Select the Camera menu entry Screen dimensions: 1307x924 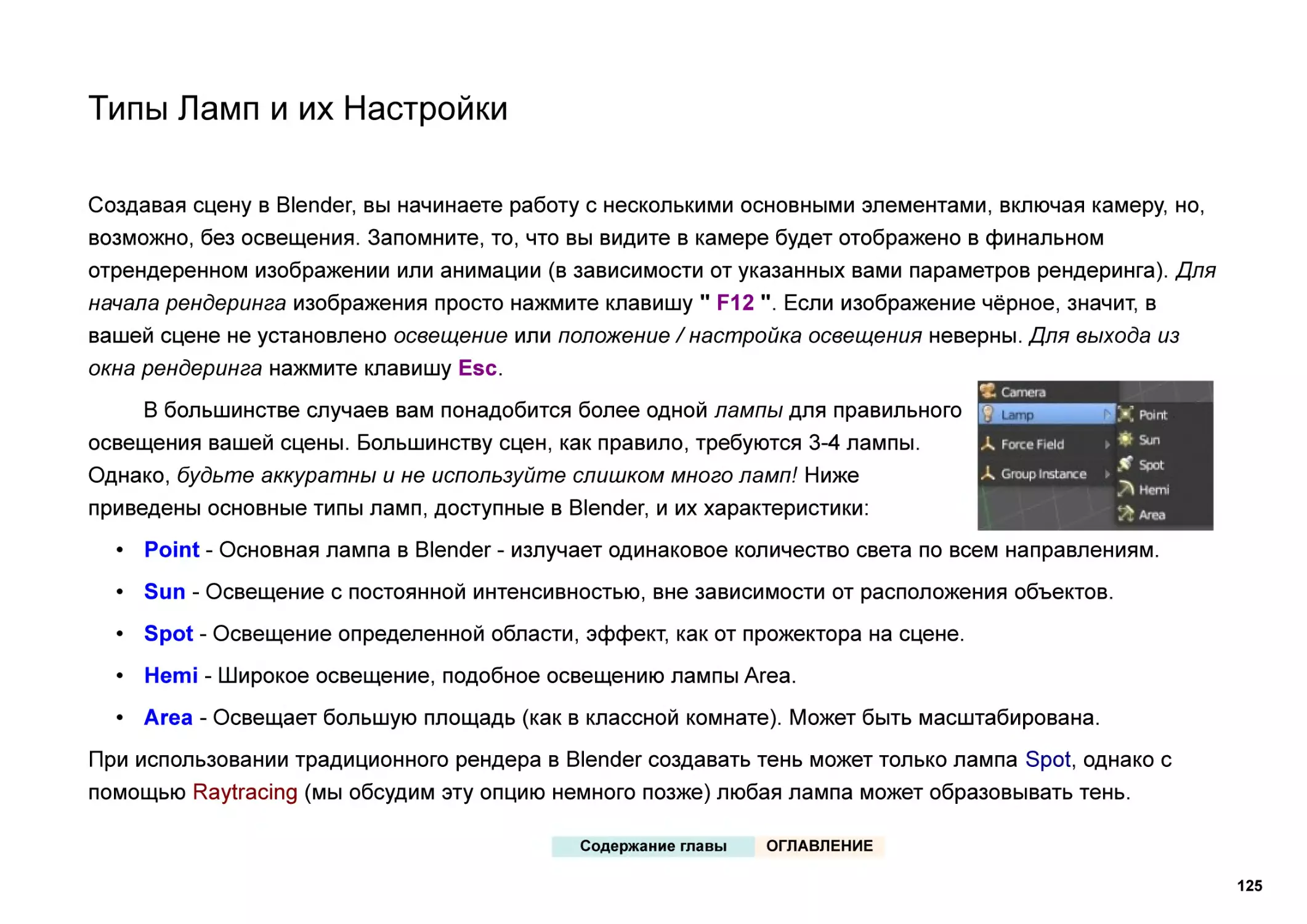pyautogui.click(x=1047, y=391)
